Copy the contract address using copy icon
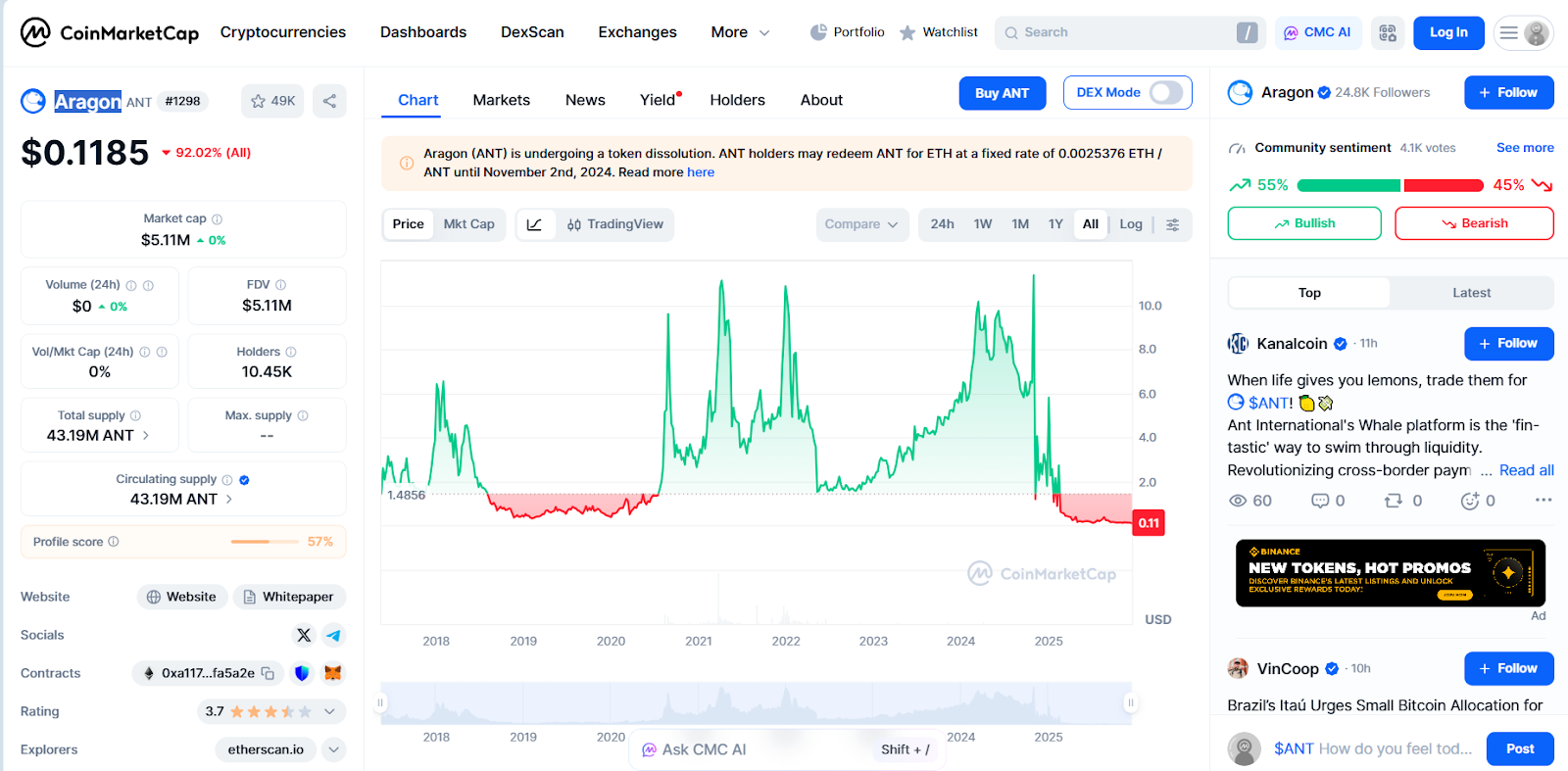This screenshot has height=771, width=1568. point(269,673)
